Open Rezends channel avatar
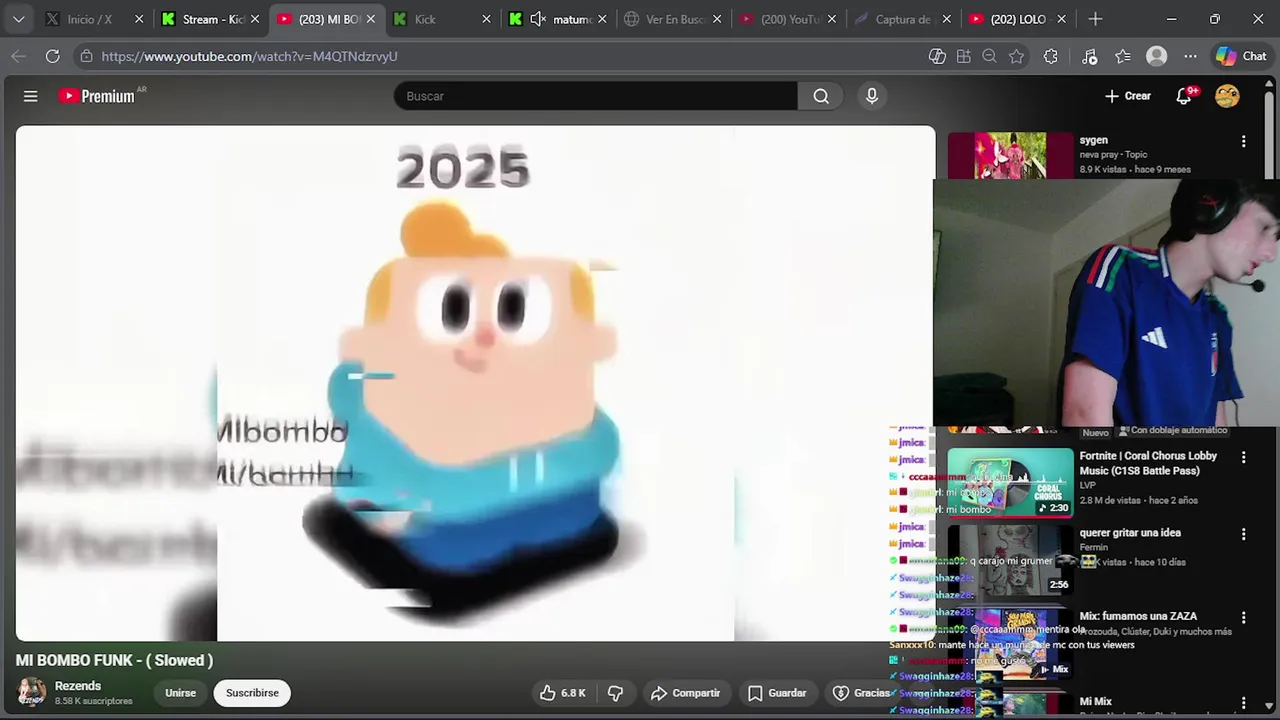The width and height of the screenshot is (1280, 720). point(31,692)
